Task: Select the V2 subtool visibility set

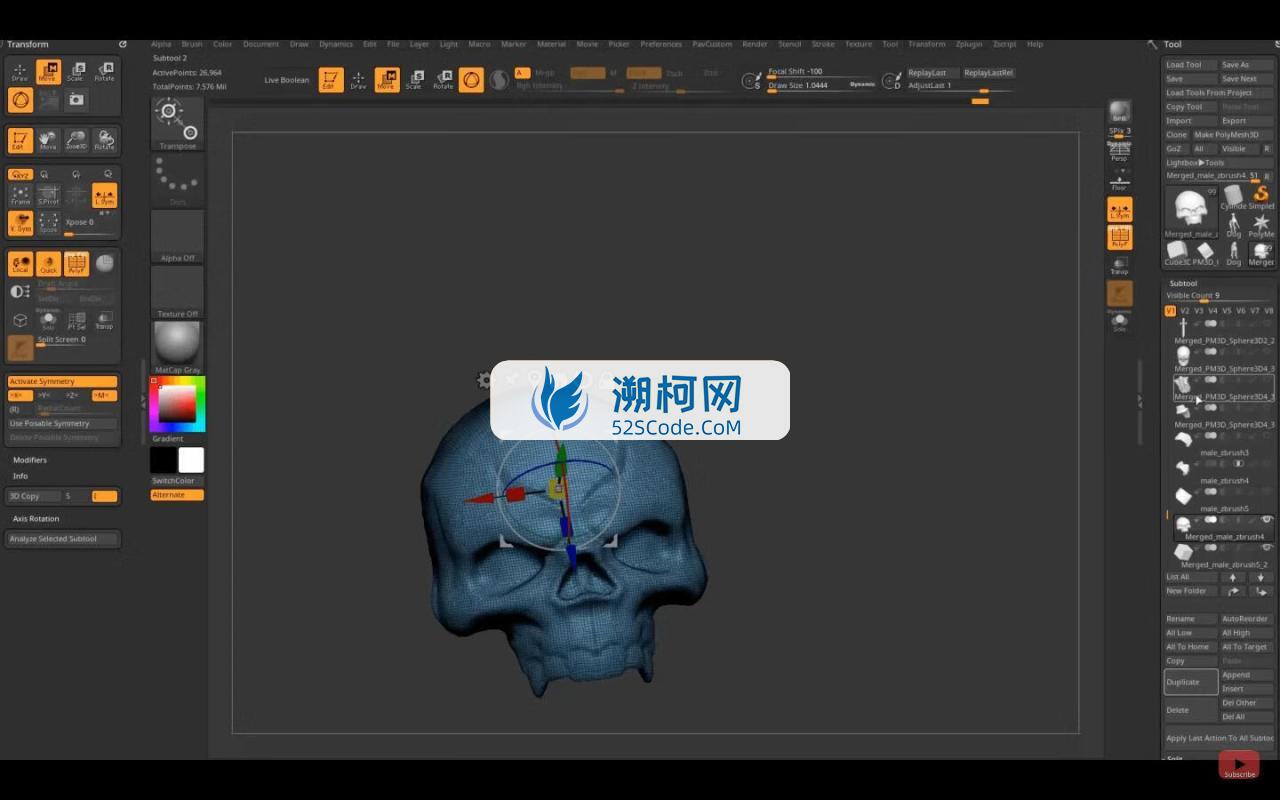Action: (x=1184, y=311)
